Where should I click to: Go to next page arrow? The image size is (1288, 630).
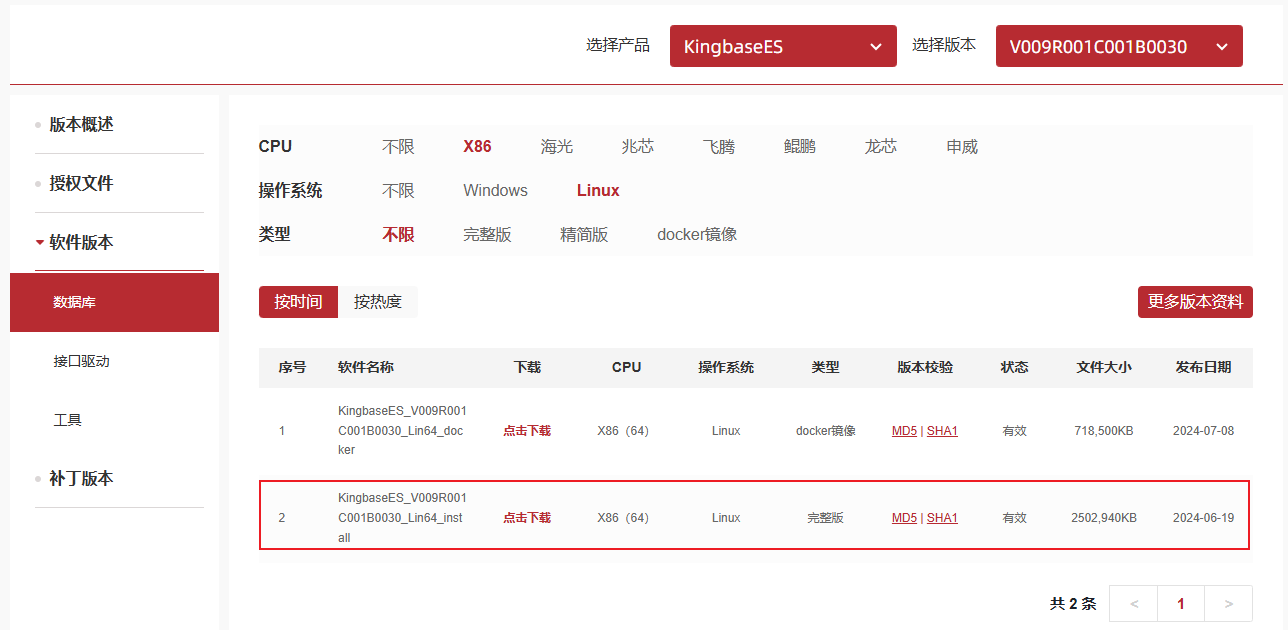click(1228, 604)
